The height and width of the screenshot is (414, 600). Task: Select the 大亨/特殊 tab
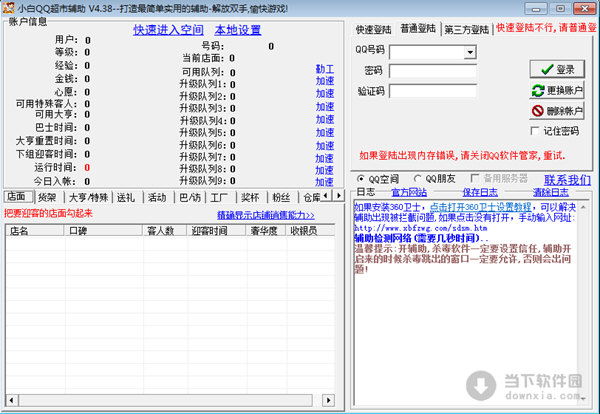click(x=88, y=197)
